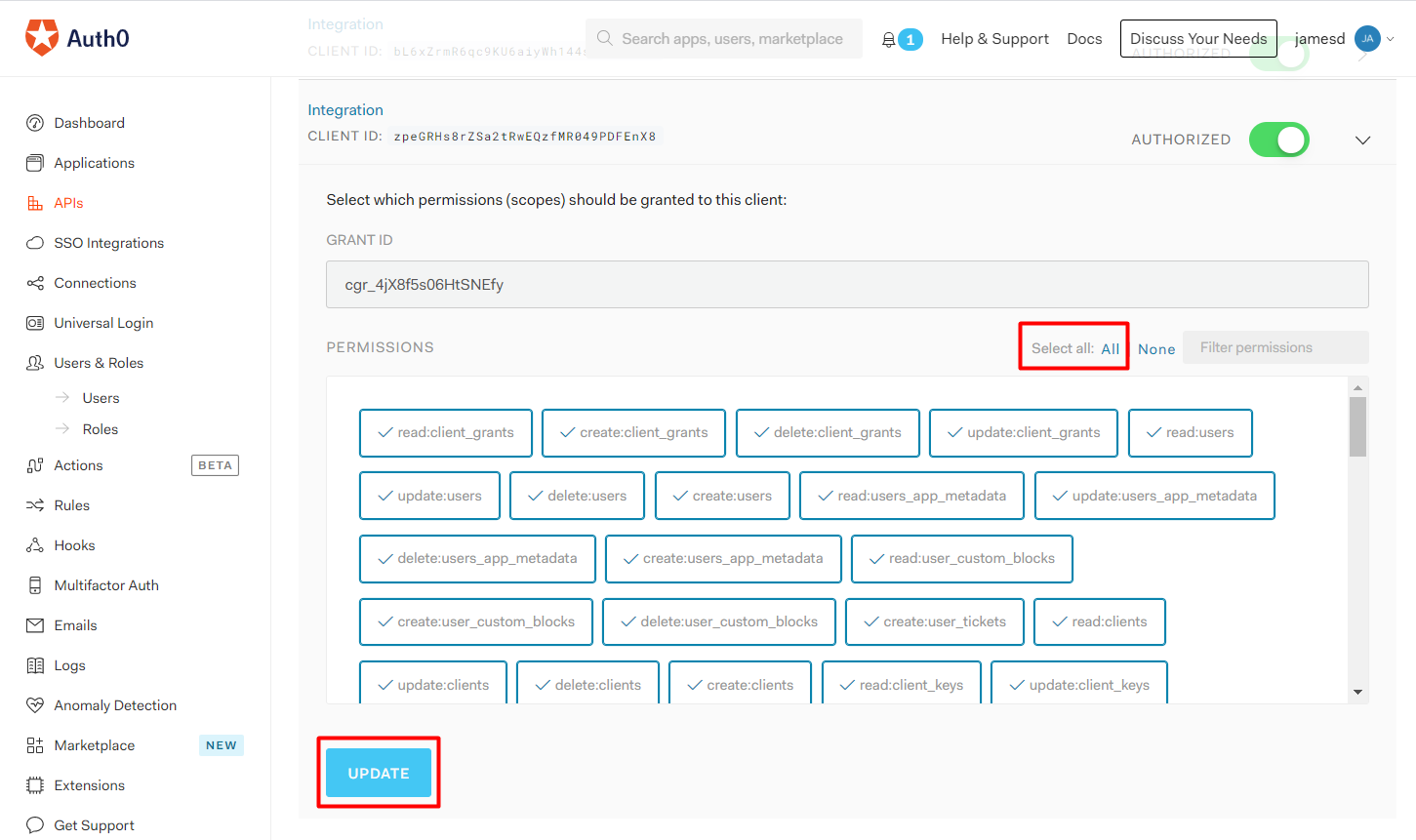Screen dimensions: 1416x840
Task: Open the Dashboard icon in sidebar
Action: pyautogui.click(x=35, y=123)
